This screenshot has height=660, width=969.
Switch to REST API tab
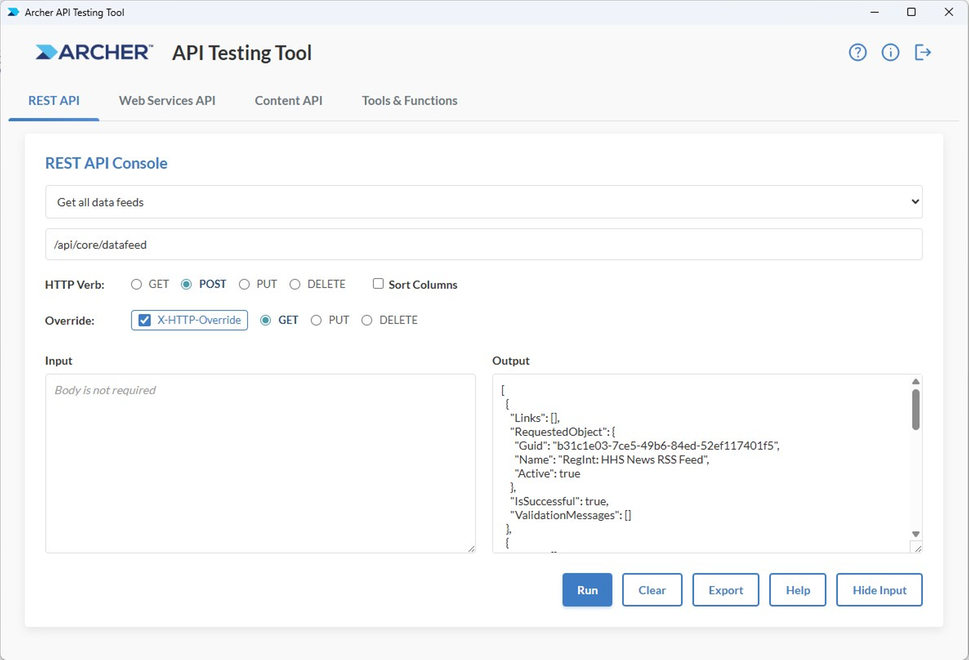[x=54, y=101]
